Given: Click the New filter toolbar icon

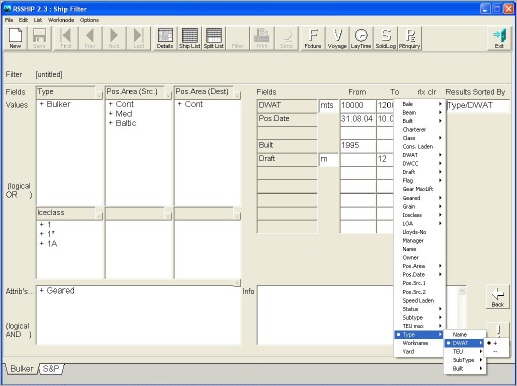Looking at the screenshot, I should (x=15, y=38).
